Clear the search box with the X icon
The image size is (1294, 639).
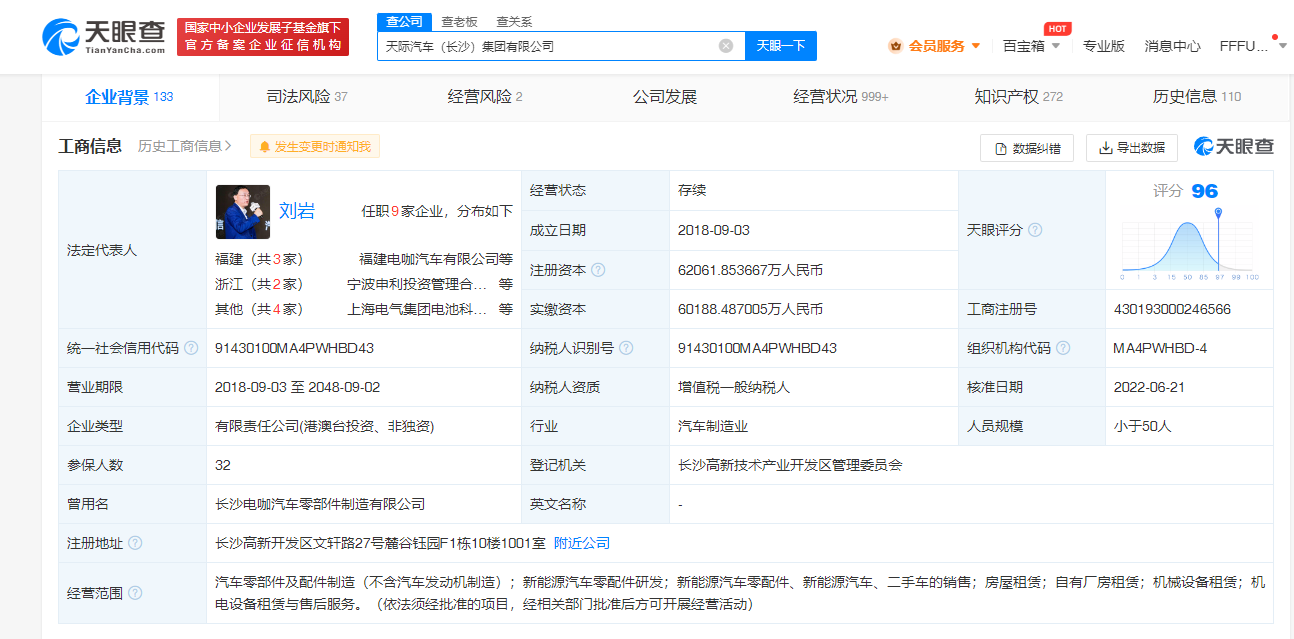click(726, 45)
